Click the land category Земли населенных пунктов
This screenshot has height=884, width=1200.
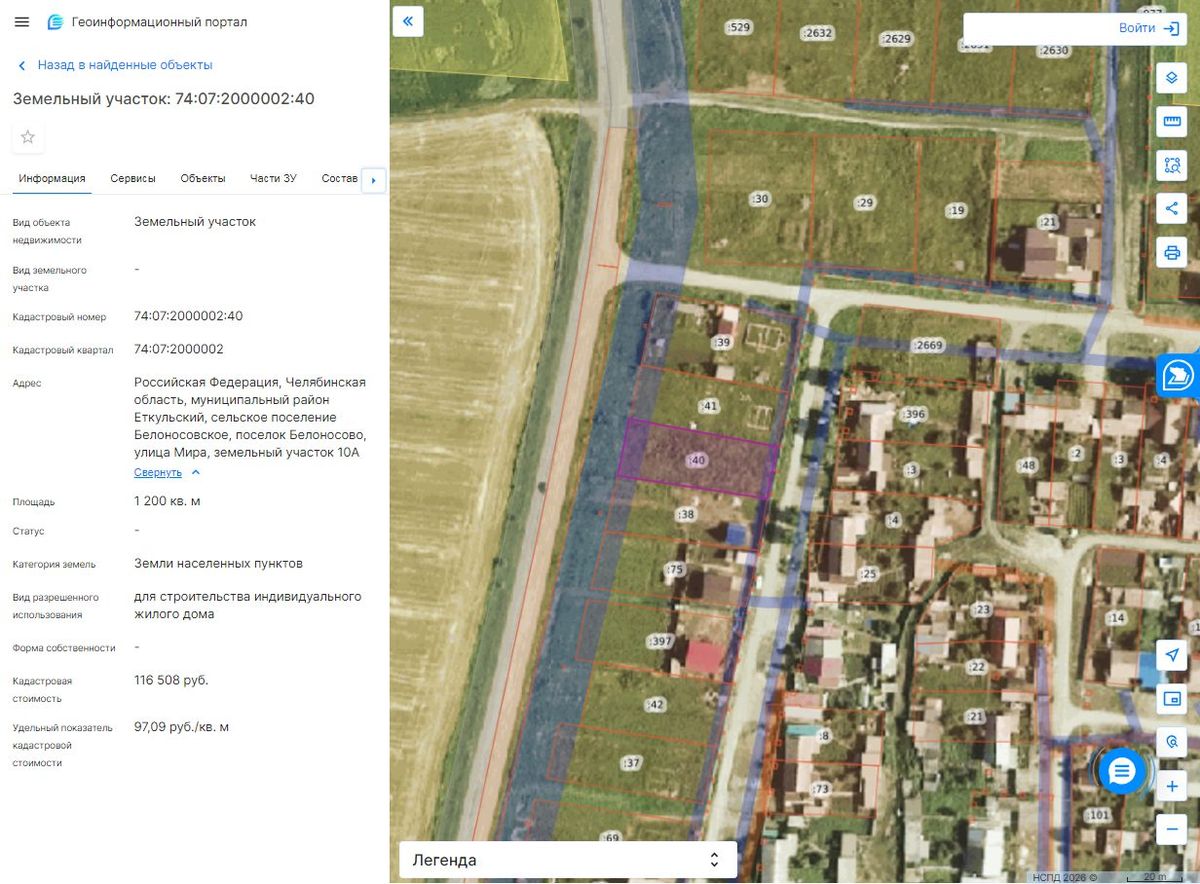coord(218,563)
